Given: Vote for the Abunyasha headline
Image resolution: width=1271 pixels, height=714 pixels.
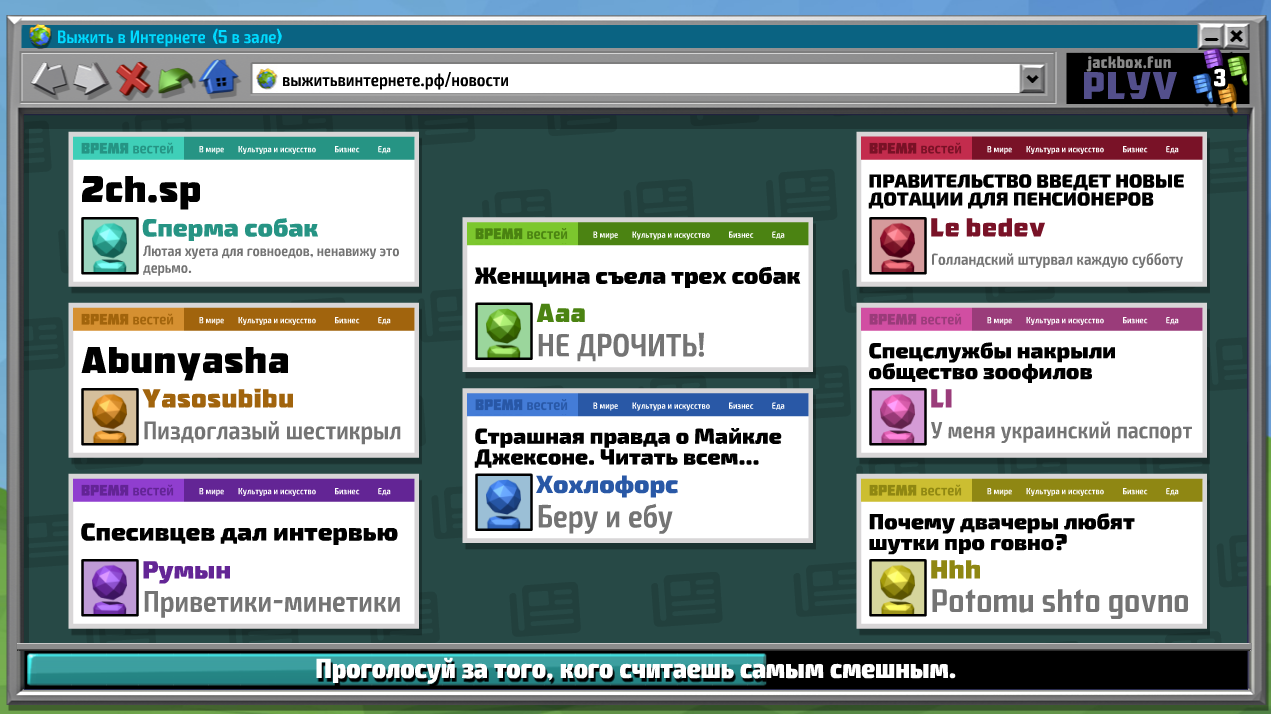Looking at the screenshot, I should [185, 361].
